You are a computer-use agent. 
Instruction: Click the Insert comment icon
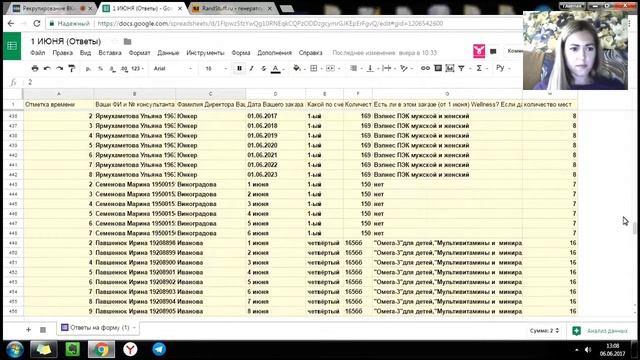[x=438, y=68]
